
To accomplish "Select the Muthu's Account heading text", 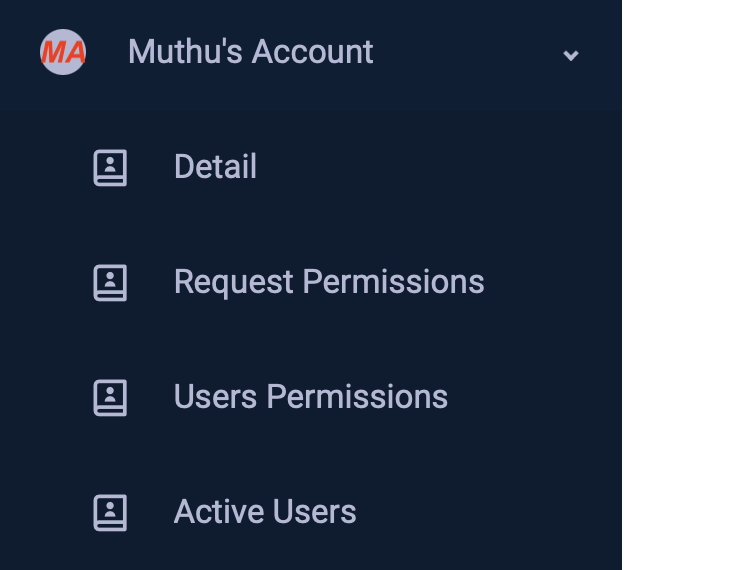I will click(250, 52).
